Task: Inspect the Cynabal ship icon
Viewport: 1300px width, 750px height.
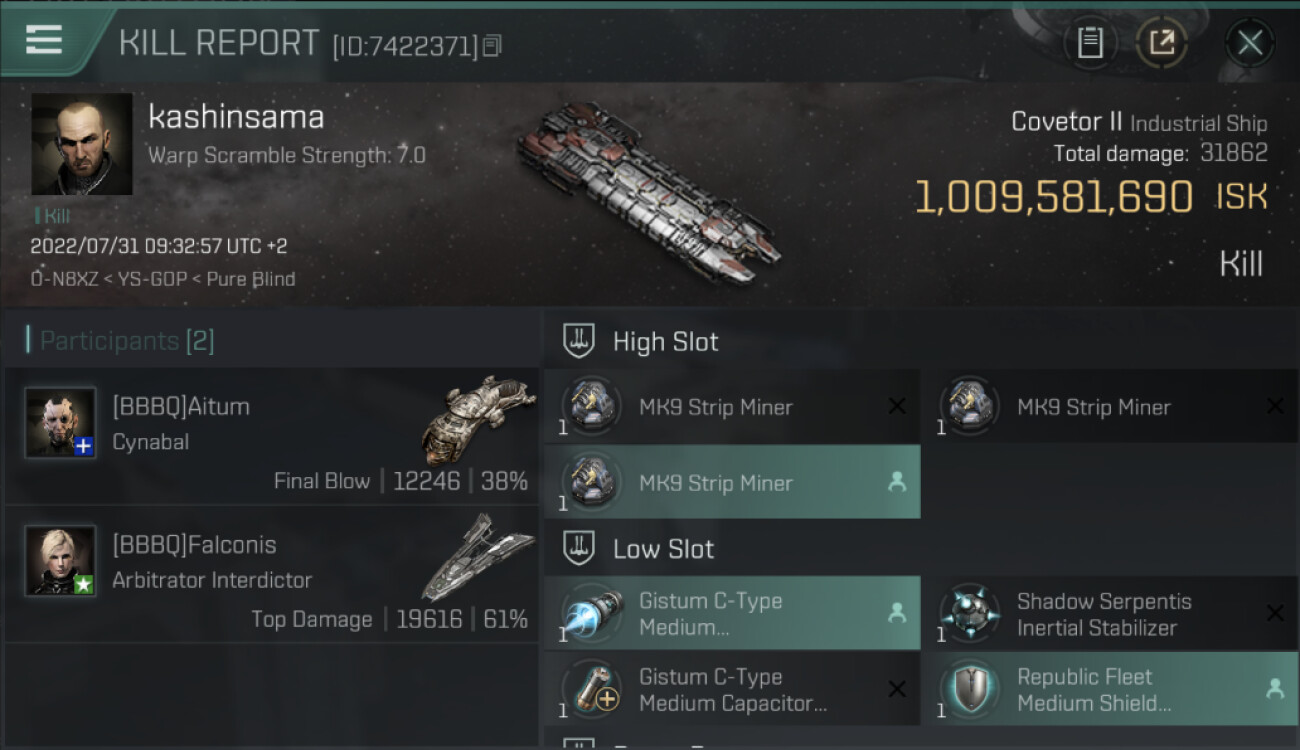Action: tap(478, 418)
